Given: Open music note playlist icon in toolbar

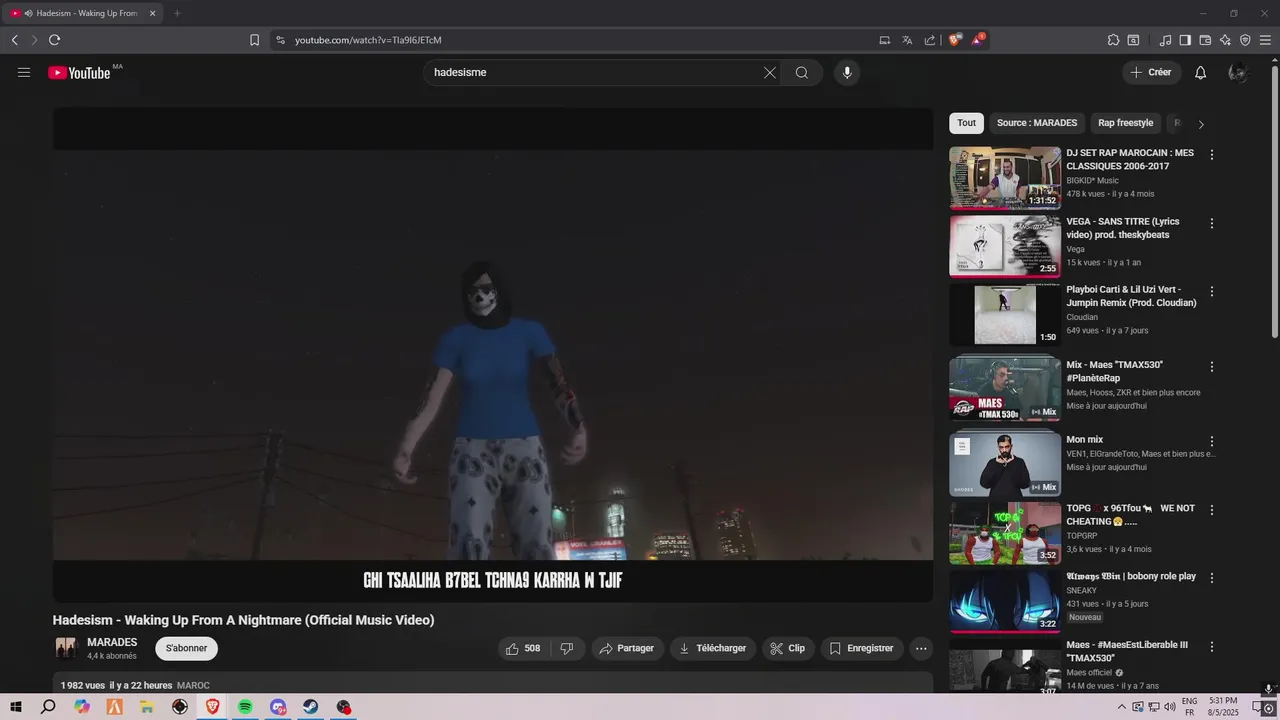Looking at the screenshot, I should point(1165,40).
